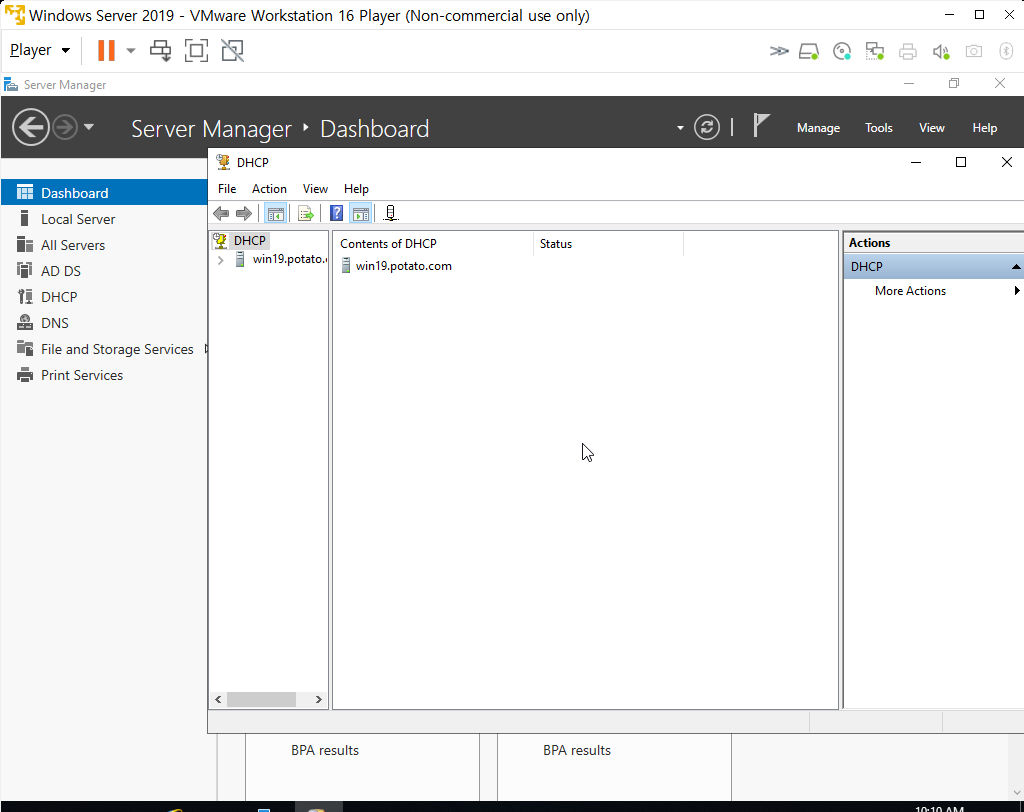Select win19.potato.com in Contents list
Image resolution: width=1024 pixels, height=812 pixels.
(403, 266)
